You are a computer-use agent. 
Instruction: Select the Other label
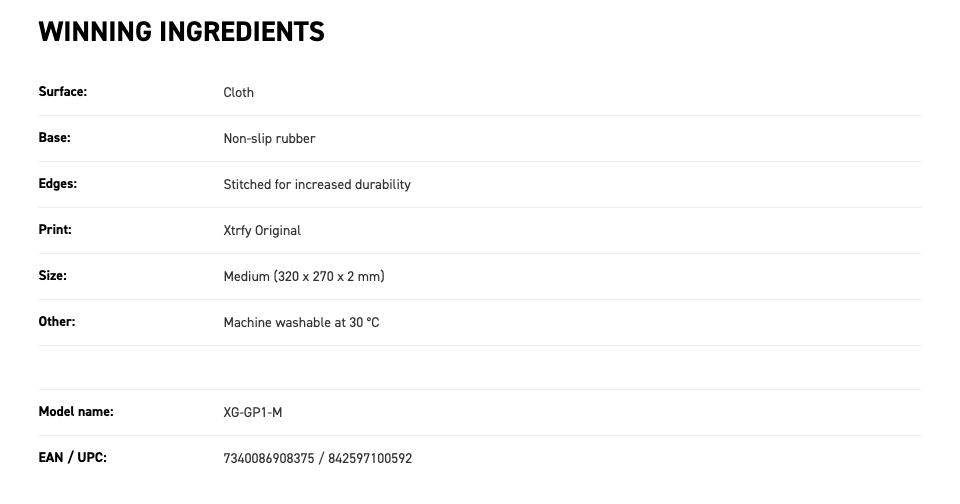click(x=57, y=321)
